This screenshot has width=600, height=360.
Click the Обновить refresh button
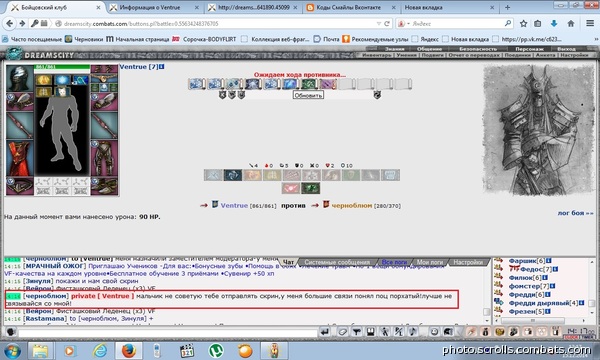pos(308,95)
